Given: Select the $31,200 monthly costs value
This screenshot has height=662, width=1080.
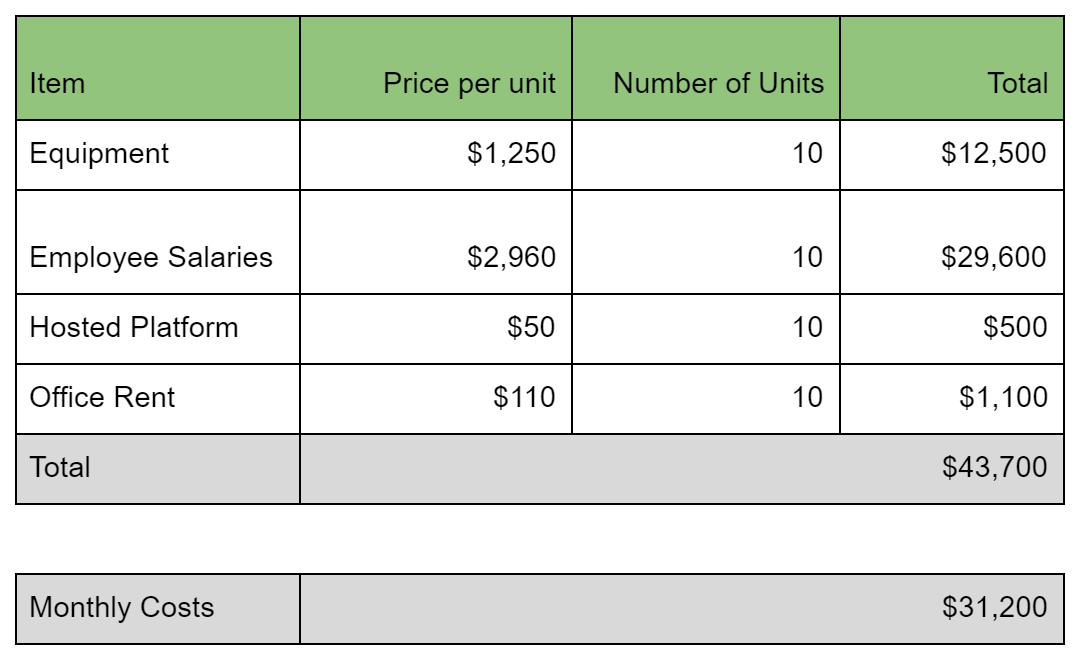Looking at the screenshot, I should (x=682, y=609).
